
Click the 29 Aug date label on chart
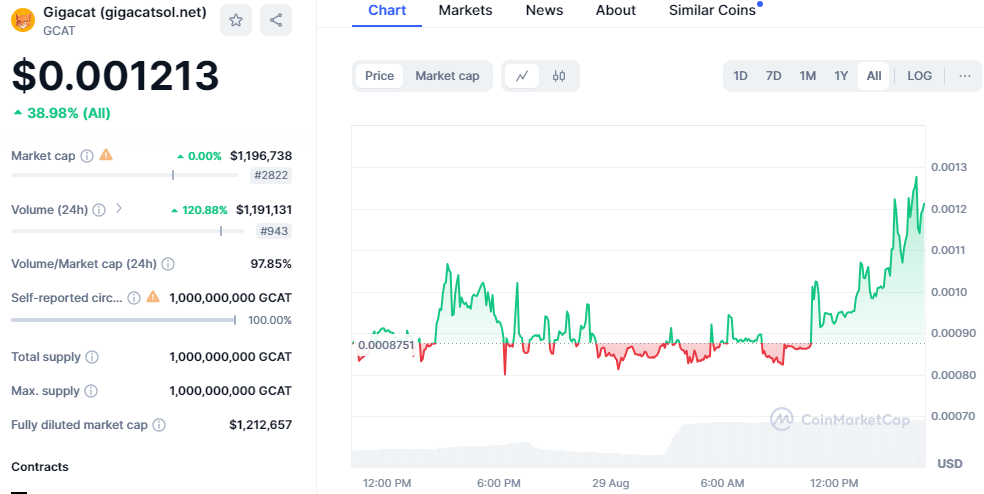coord(611,483)
